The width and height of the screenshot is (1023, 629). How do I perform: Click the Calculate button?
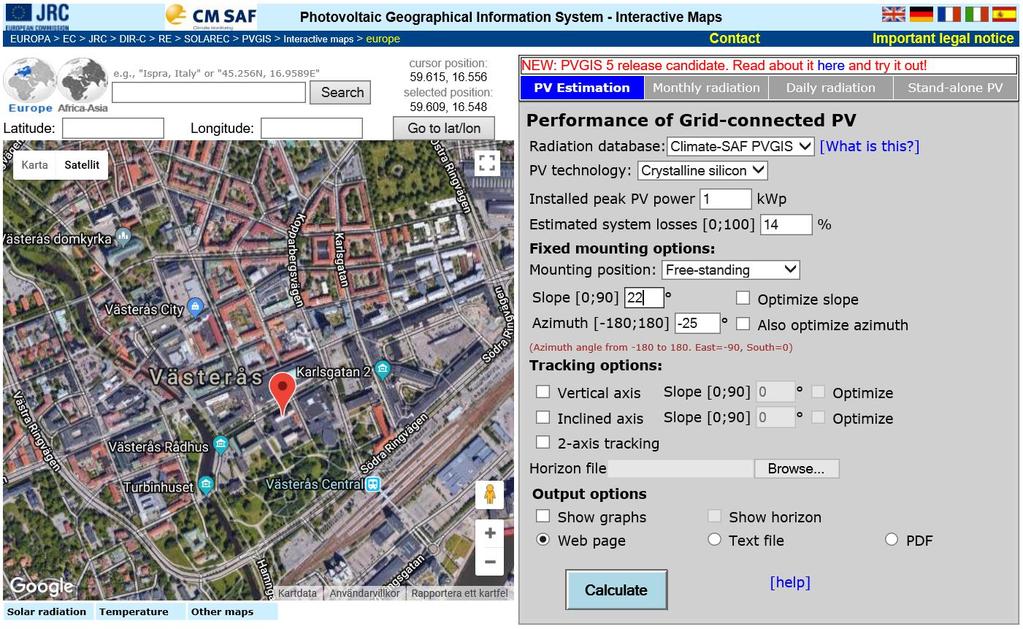click(x=616, y=590)
